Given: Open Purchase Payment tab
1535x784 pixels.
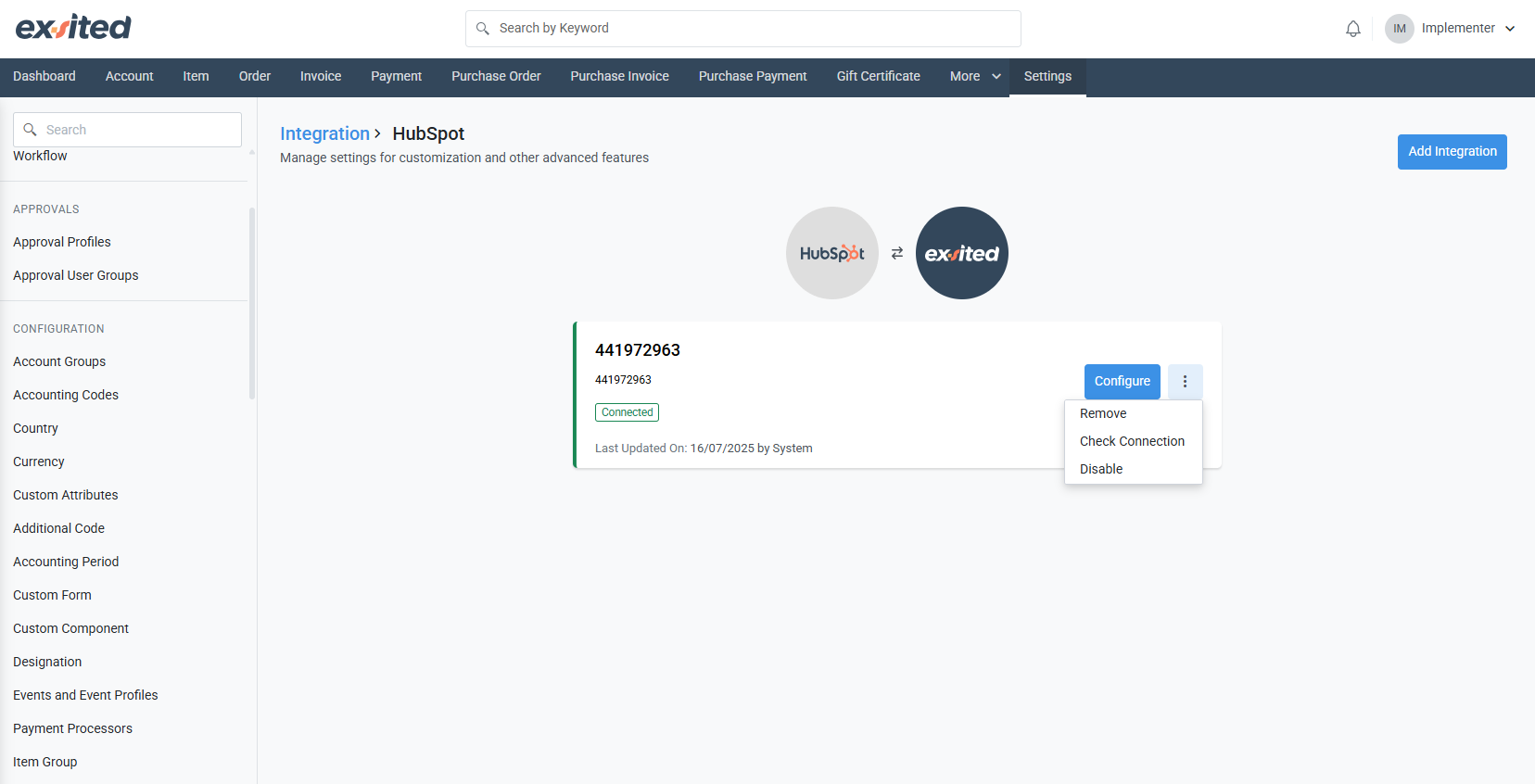Looking at the screenshot, I should [x=753, y=77].
